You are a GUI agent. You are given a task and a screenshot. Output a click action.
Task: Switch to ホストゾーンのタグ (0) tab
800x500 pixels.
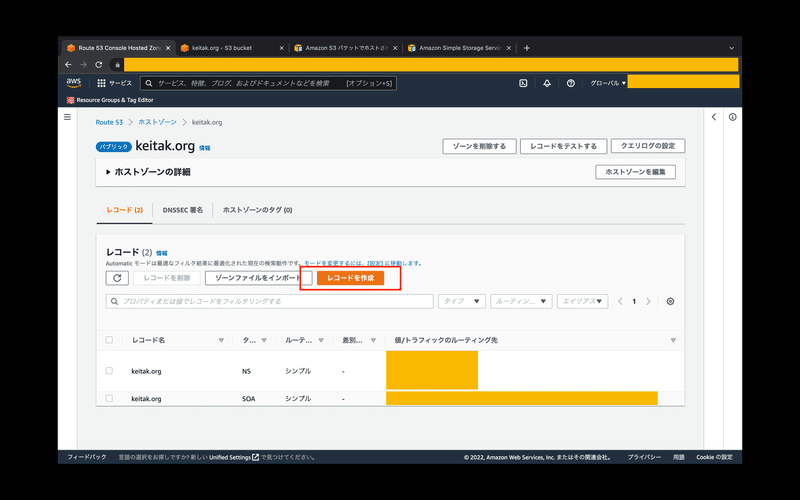(257, 210)
